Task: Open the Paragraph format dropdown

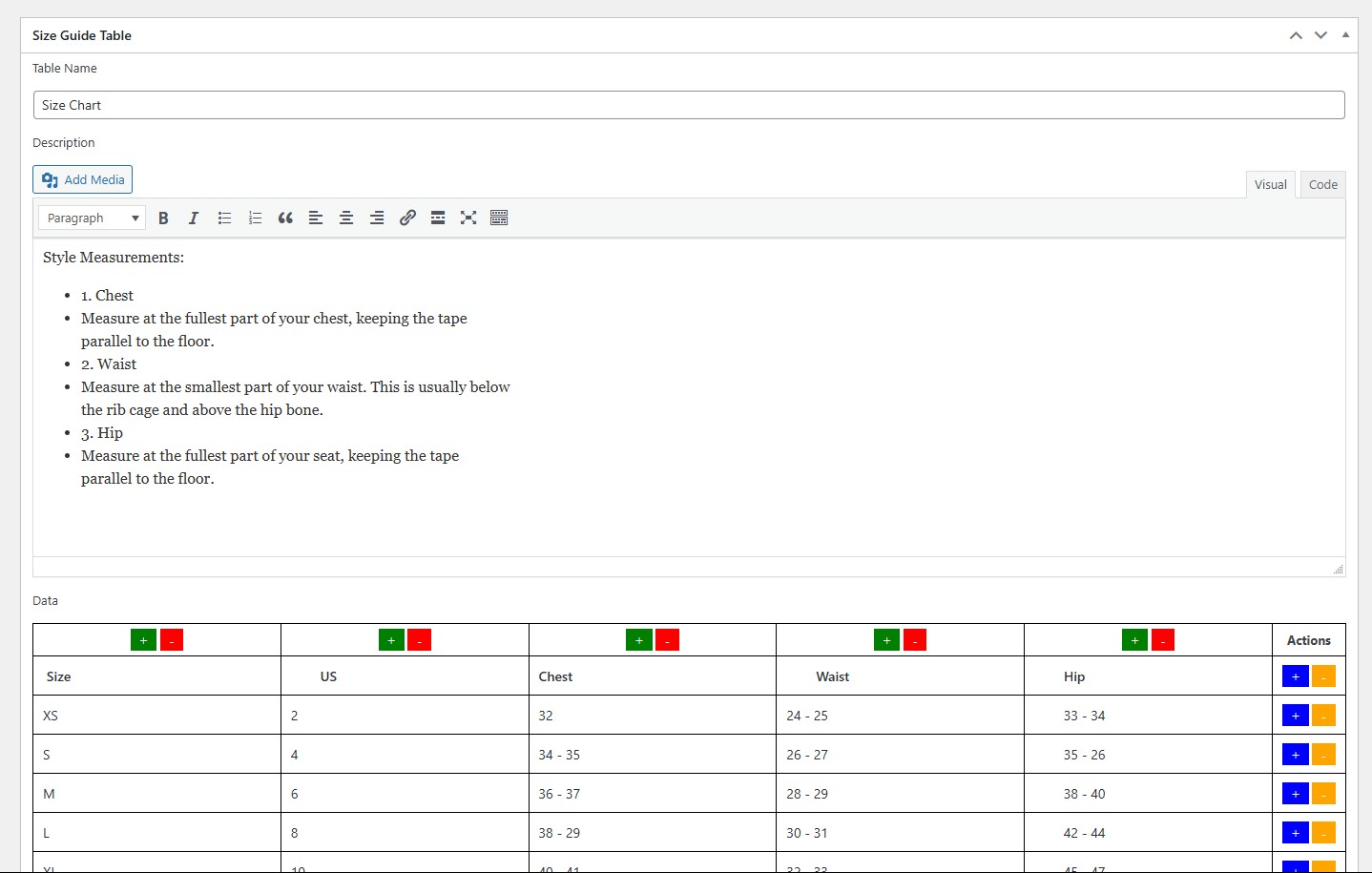Action: (x=92, y=218)
